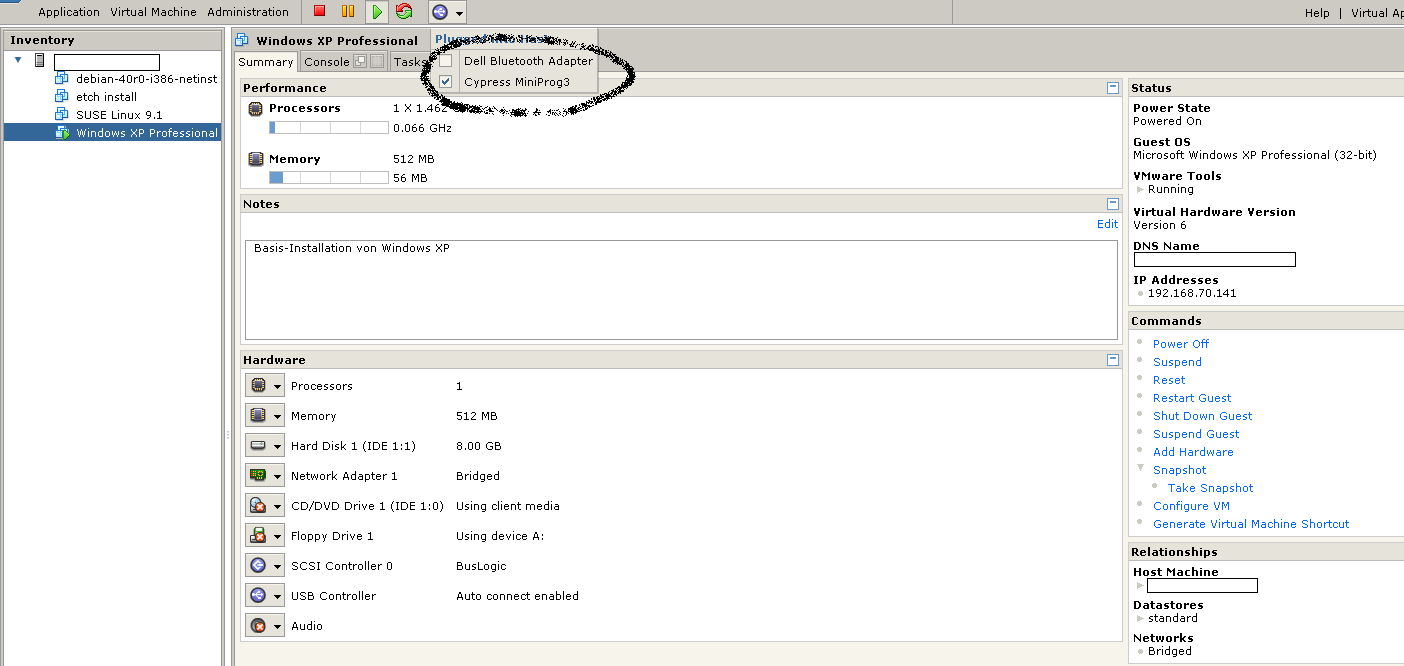Click inside the Notes text box
Screen dimensions: 1404x666
coord(681,290)
